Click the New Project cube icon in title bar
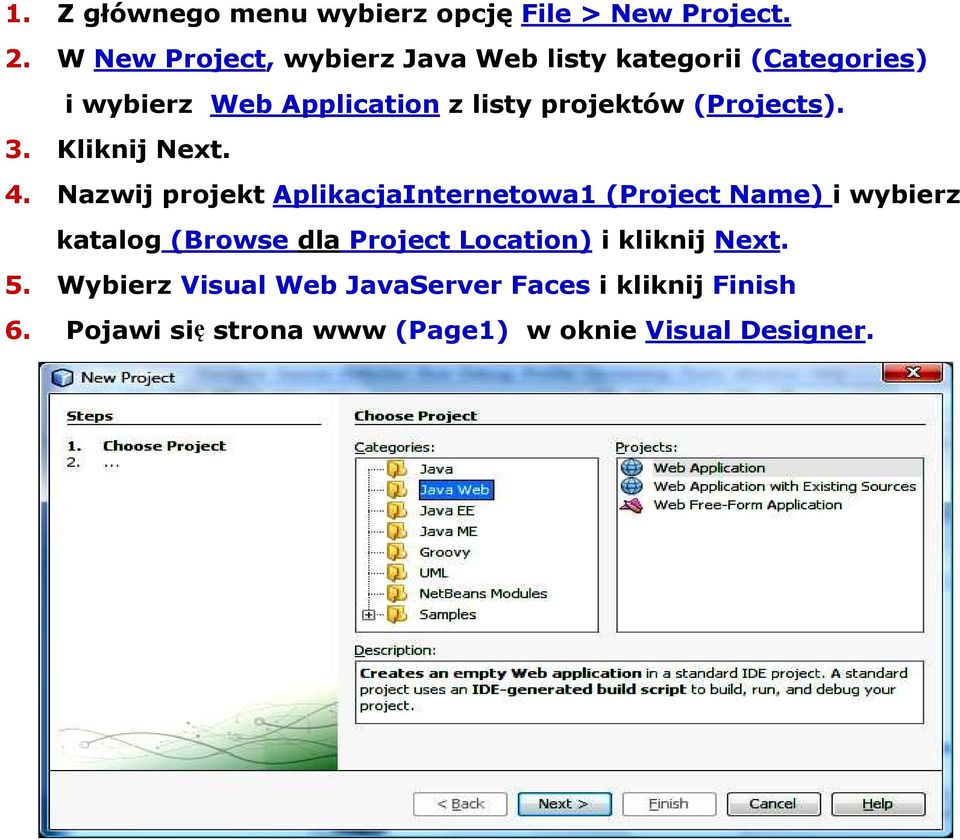The height and width of the screenshot is (840, 960). tap(62, 378)
